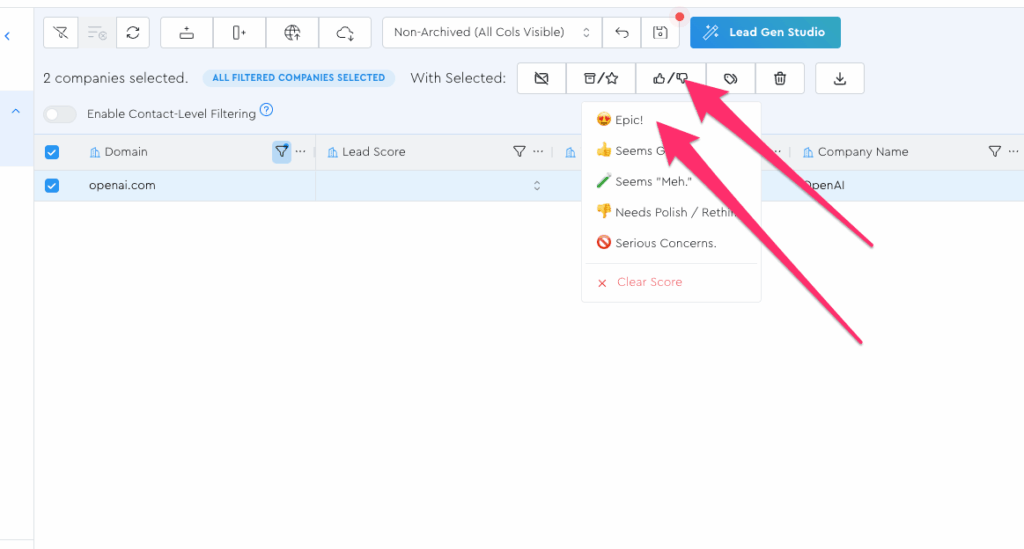This screenshot has width=1024, height=549.
Task: Uncheck the select-all header checkbox
Action: (52, 152)
